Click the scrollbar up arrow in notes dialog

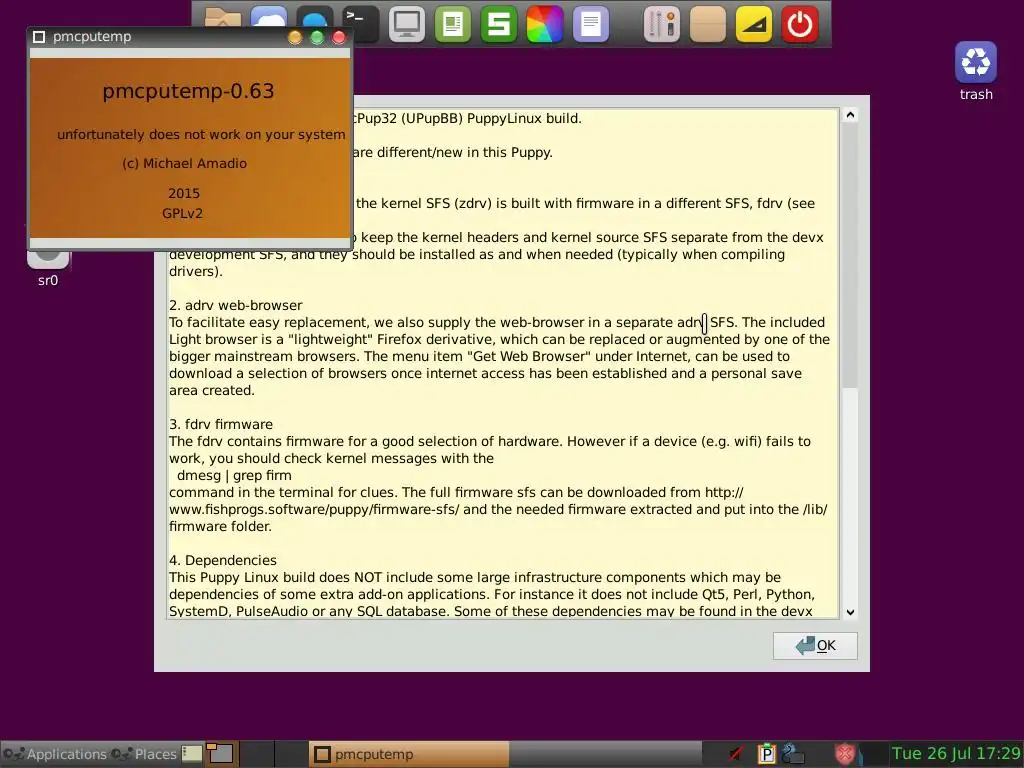(850, 116)
